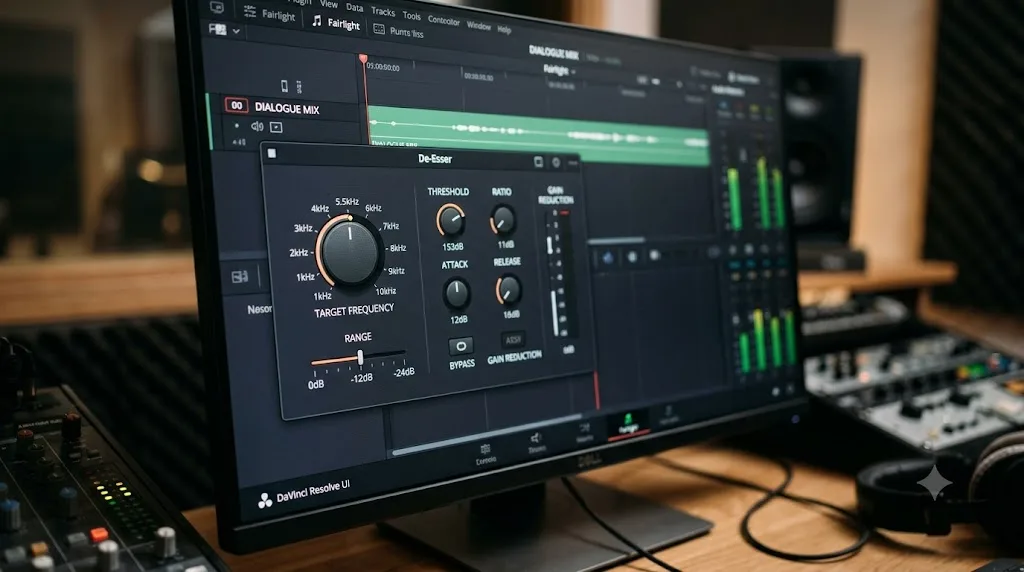Click the 05:00:00:00 timecode on the ruler
The height and width of the screenshot is (572, 1024).
click(x=383, y=67)
